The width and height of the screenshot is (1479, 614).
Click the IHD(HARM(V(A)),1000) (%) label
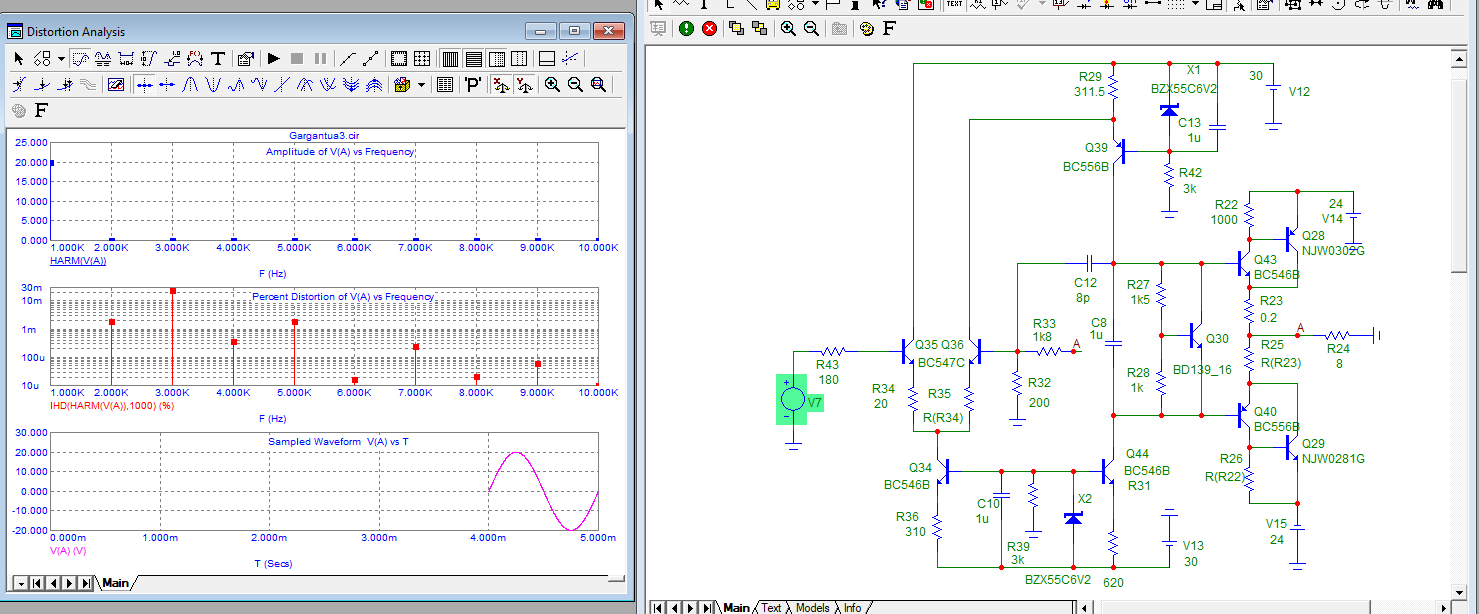click(112, 406)
